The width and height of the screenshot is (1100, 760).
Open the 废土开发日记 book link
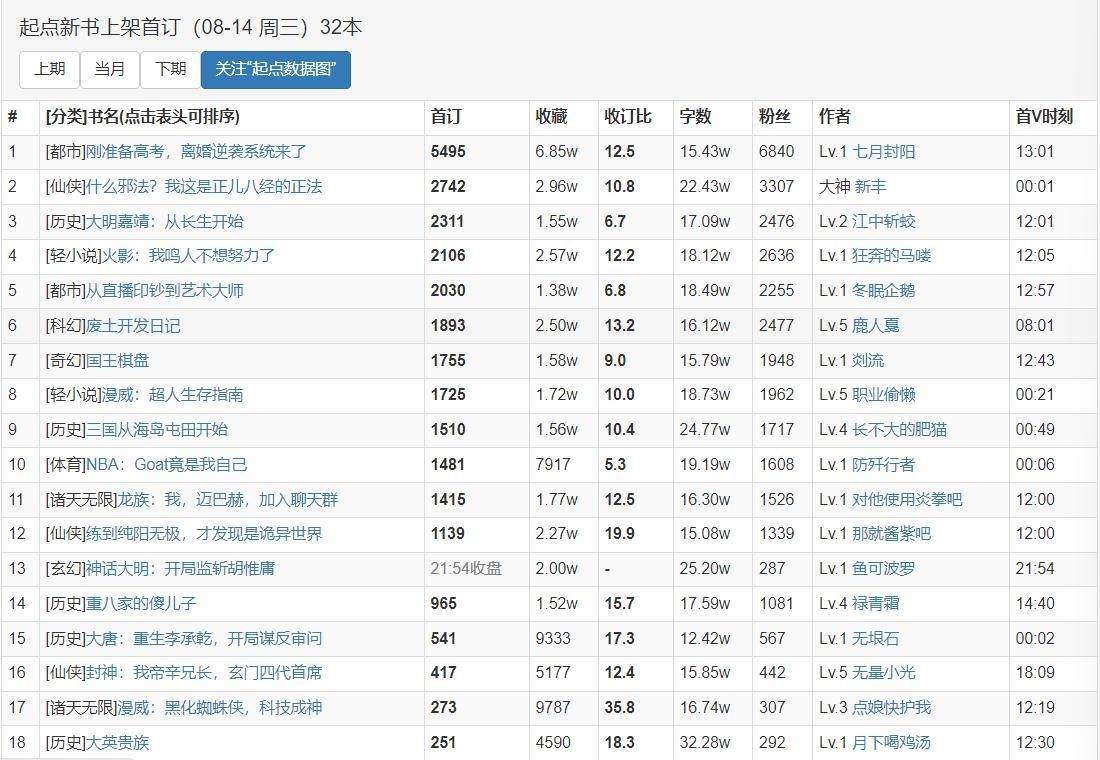click(133, 326)
